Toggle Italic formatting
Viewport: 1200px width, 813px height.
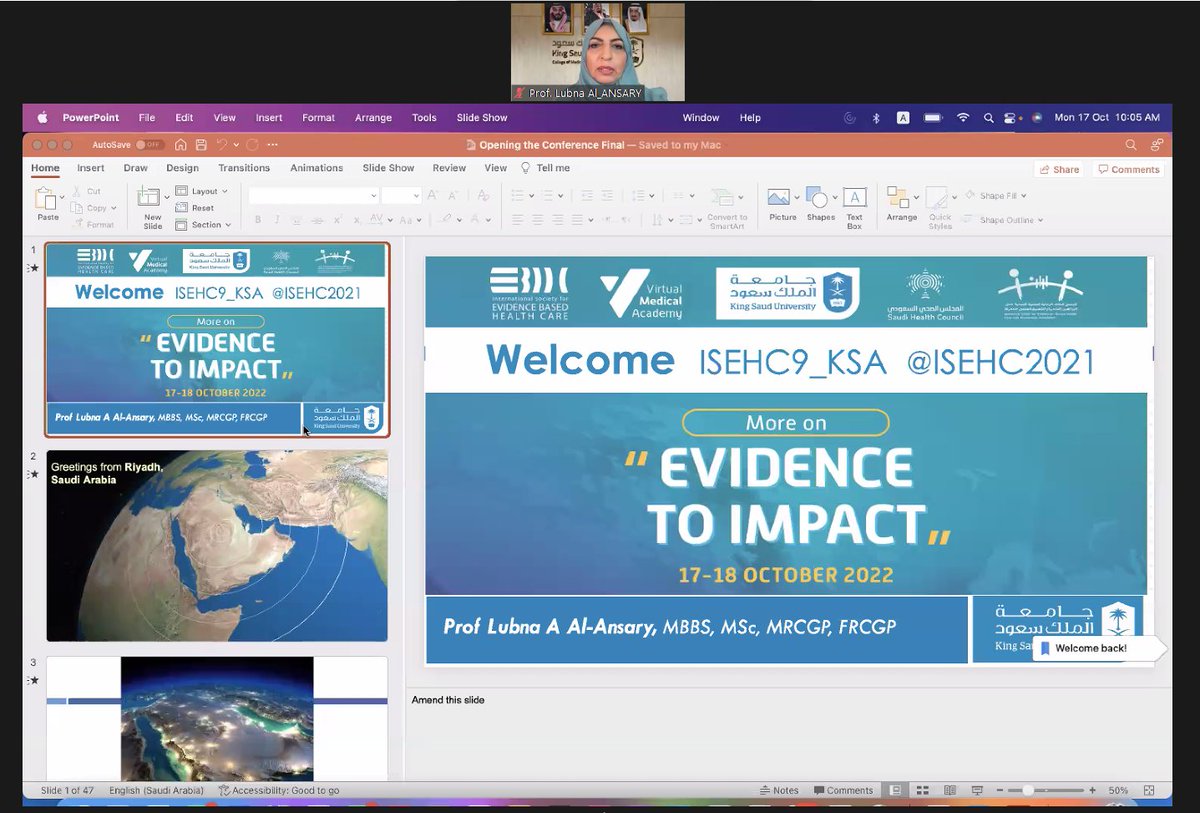(277, 219)
